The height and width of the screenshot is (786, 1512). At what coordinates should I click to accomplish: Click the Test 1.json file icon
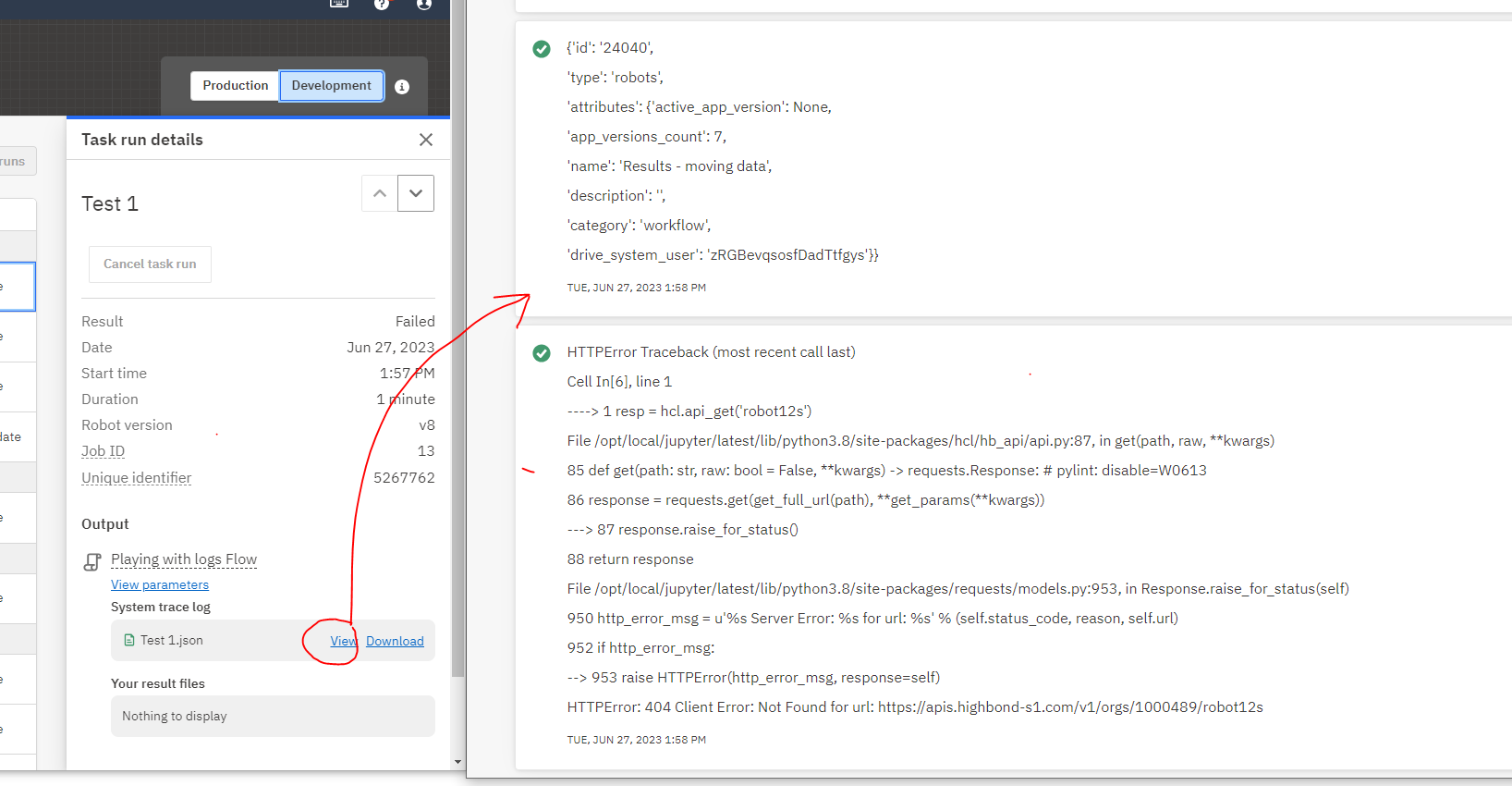(x=129, y=640)
